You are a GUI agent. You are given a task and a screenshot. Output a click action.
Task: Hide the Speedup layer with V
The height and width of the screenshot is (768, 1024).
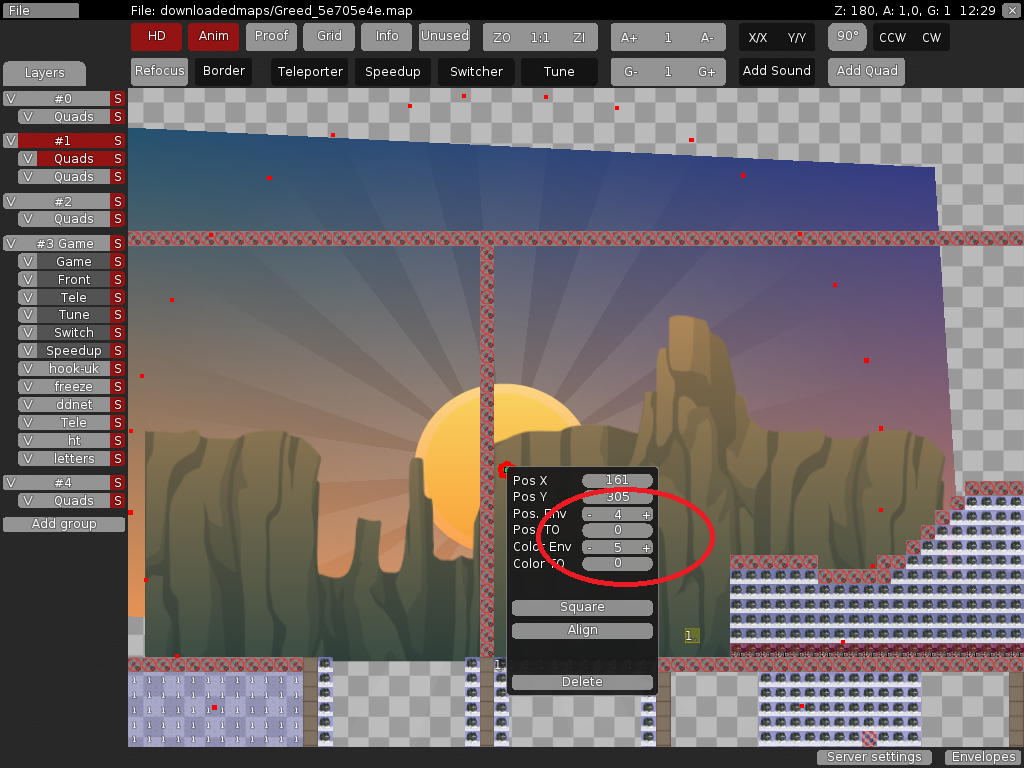coord(27,351)
